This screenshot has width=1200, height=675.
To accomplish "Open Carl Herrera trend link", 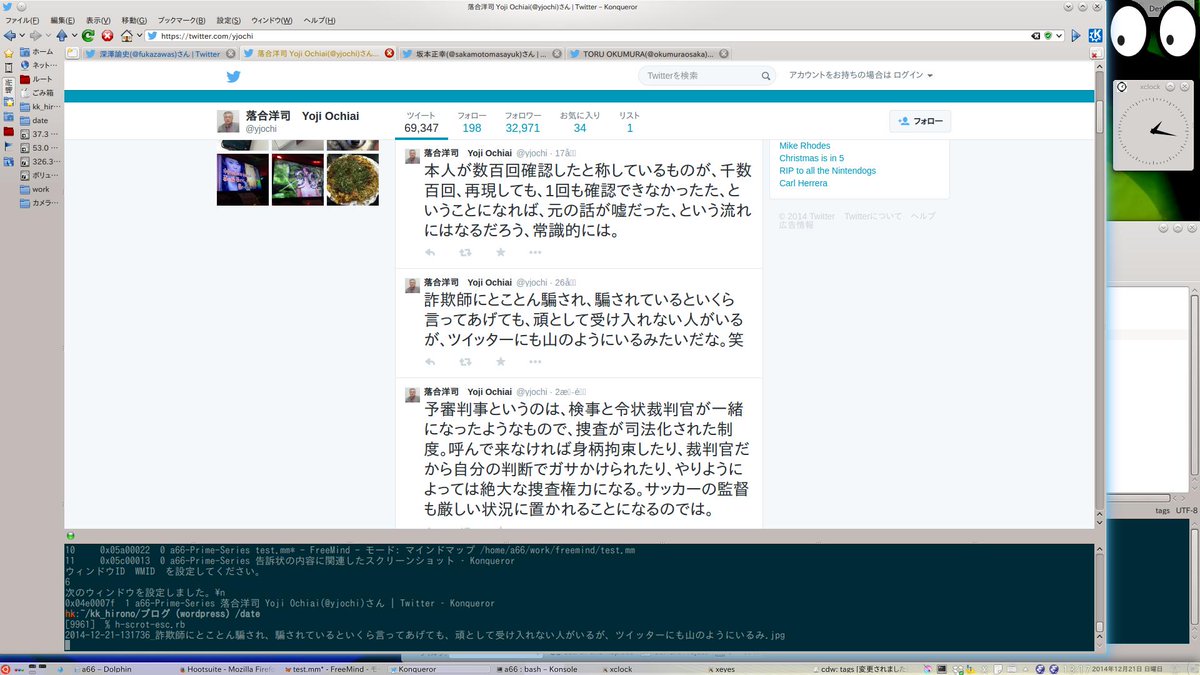I will pos(803,183).
